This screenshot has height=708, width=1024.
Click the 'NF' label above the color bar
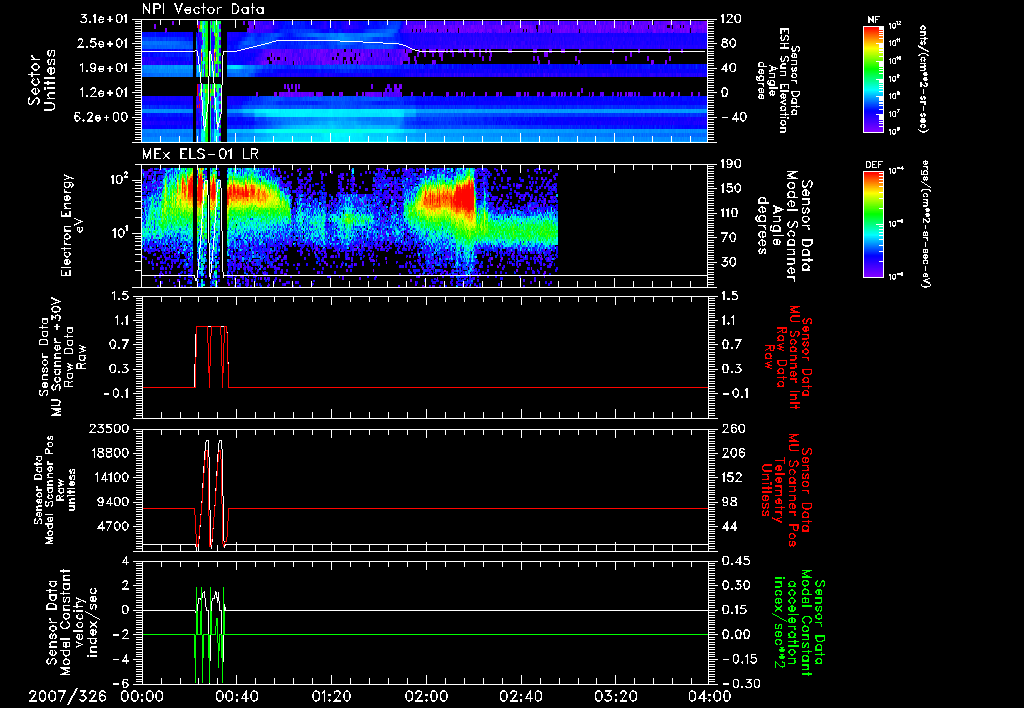(x=873, y=20)
